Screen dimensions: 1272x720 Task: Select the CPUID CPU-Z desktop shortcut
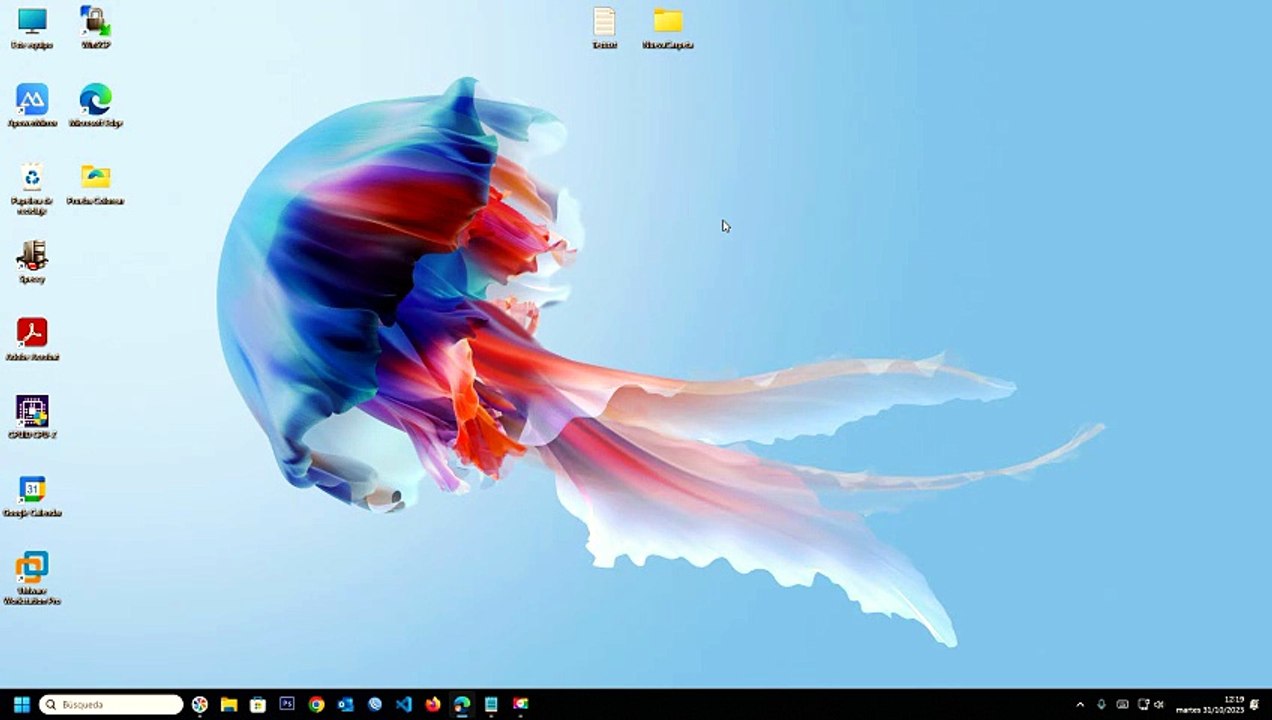click(32, 418)
